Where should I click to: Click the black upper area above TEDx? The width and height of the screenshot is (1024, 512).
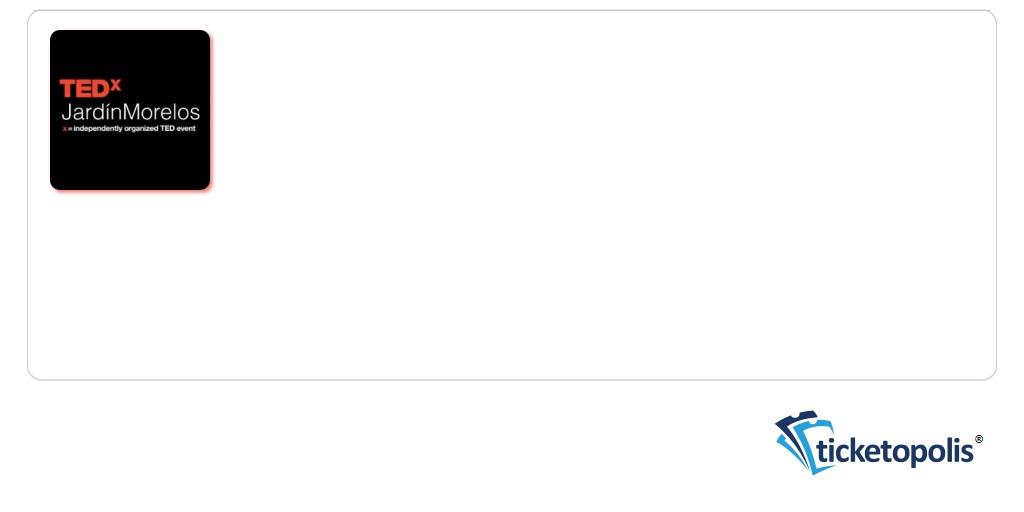point(130,54)
